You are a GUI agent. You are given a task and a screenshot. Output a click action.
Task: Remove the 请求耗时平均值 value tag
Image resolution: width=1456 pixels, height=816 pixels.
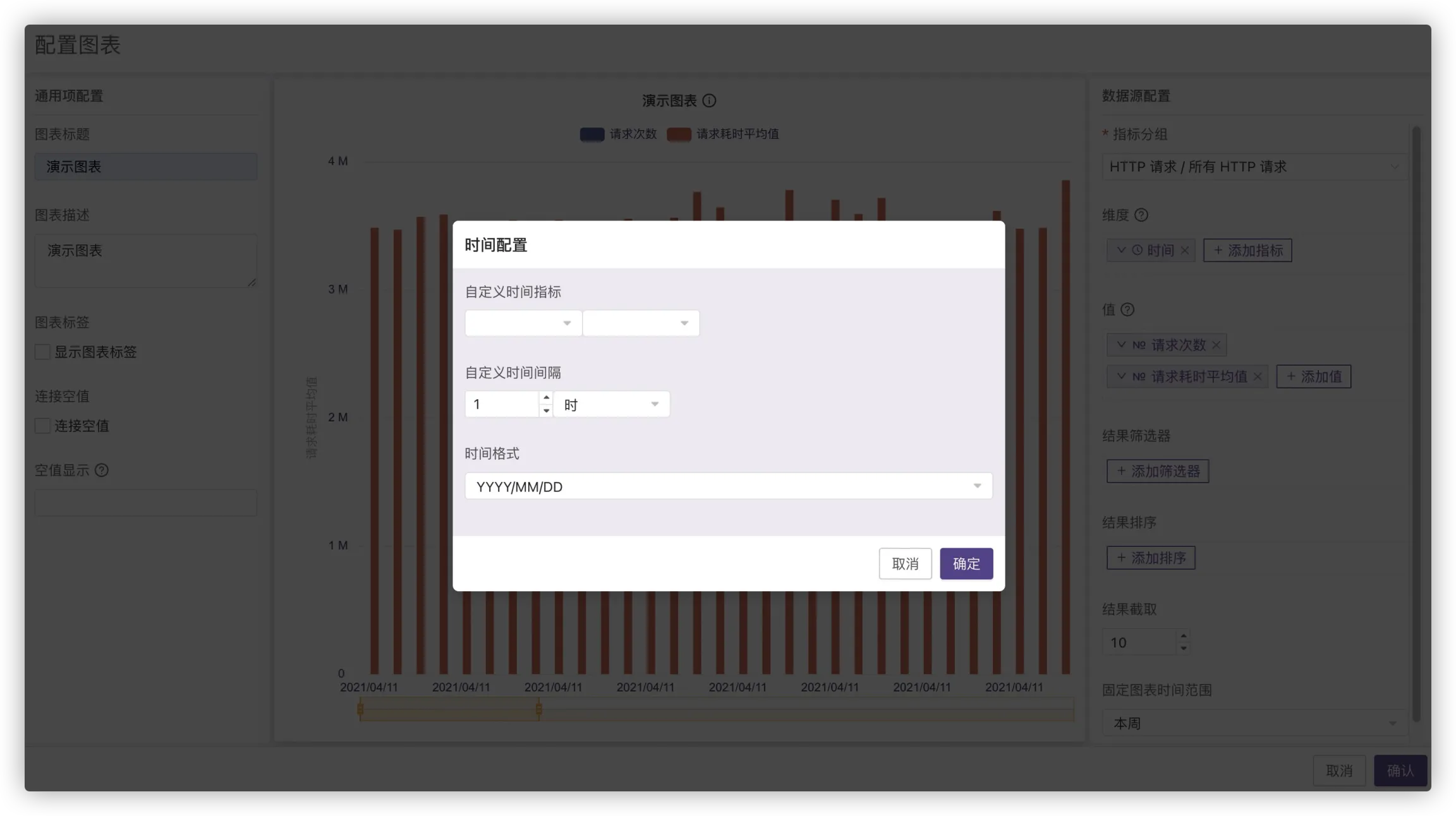[x=1258, y=377]
